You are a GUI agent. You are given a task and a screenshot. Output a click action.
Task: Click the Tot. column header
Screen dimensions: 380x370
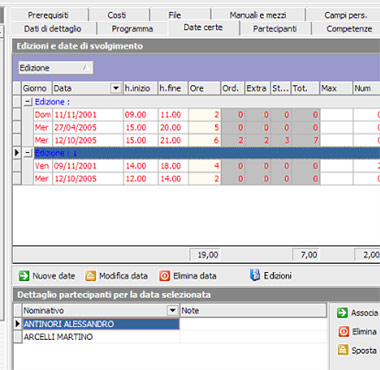pos(305,88)
